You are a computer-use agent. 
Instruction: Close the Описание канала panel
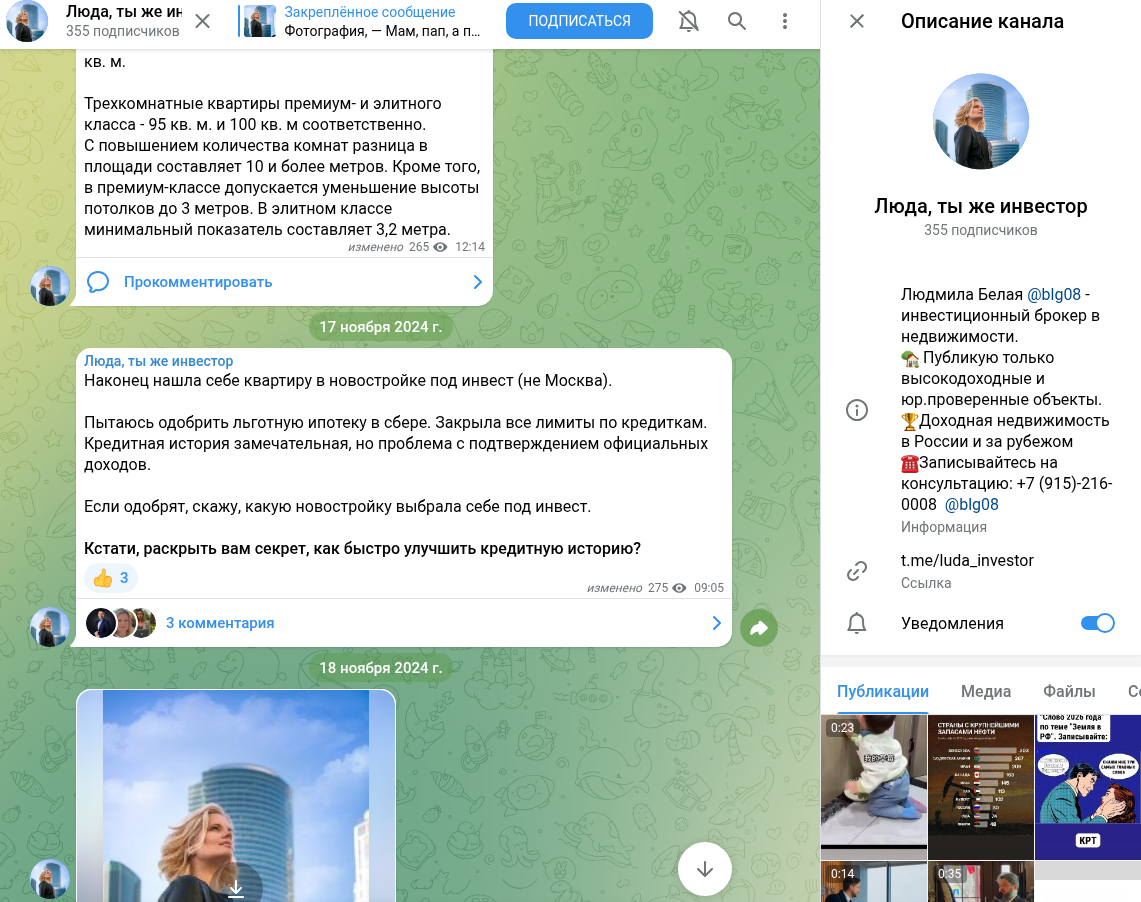856,21
